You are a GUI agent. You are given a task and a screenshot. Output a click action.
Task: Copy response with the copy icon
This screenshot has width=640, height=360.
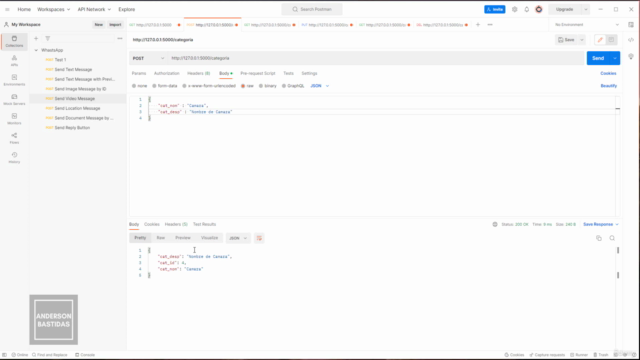599,238
